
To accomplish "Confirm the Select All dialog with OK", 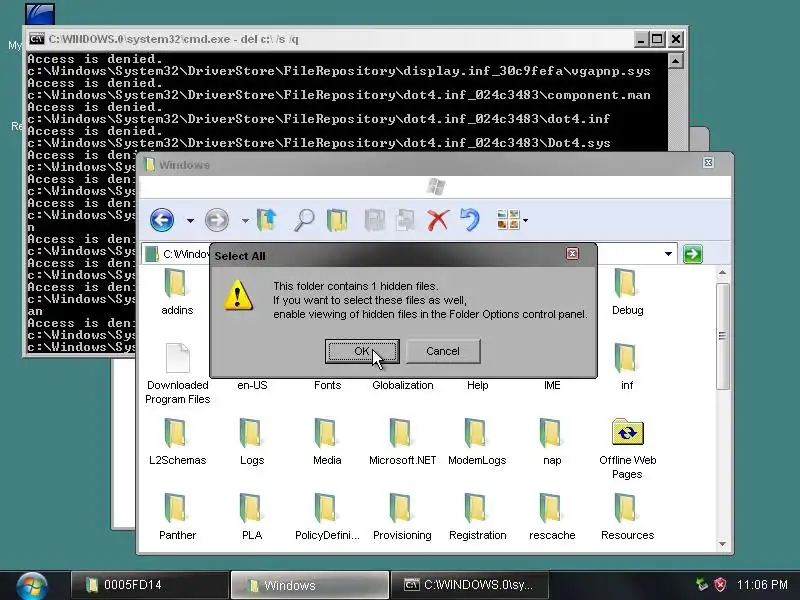I will 362,351.
